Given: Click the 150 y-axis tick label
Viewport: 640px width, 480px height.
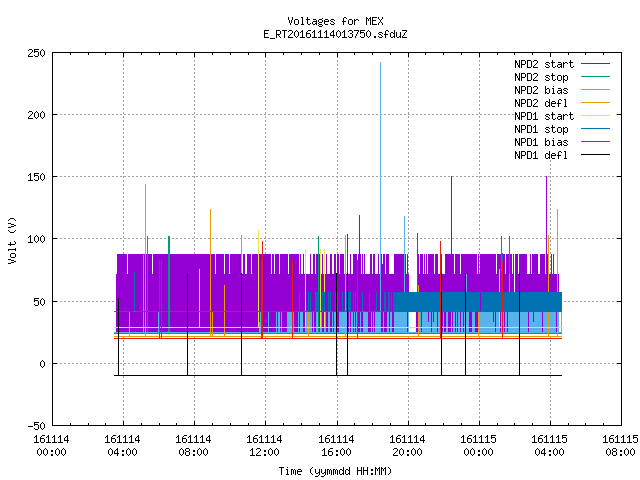Looking at the screenshot, I should click(36, 177).
